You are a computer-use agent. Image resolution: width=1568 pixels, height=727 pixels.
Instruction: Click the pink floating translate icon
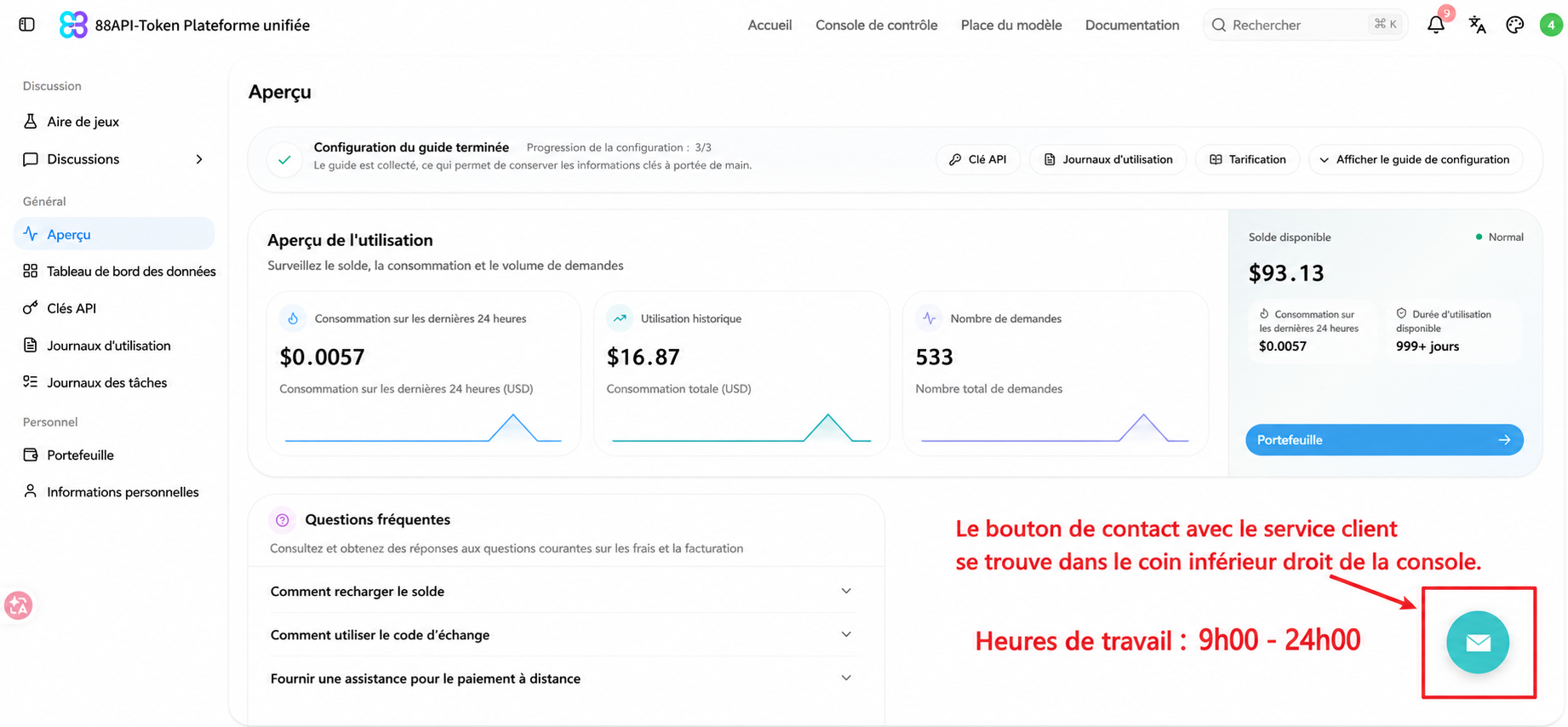(x=18, y=605)
